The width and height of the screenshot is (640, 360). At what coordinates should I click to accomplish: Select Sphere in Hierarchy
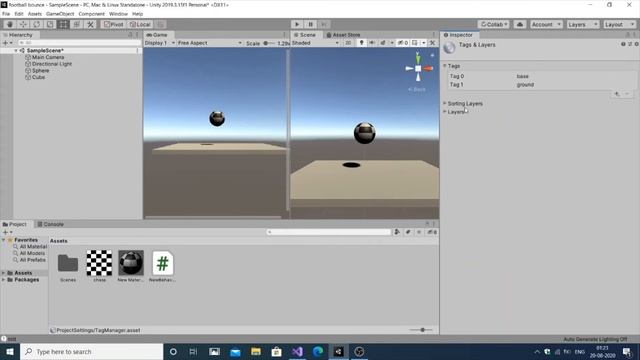(x=40, y=71)
